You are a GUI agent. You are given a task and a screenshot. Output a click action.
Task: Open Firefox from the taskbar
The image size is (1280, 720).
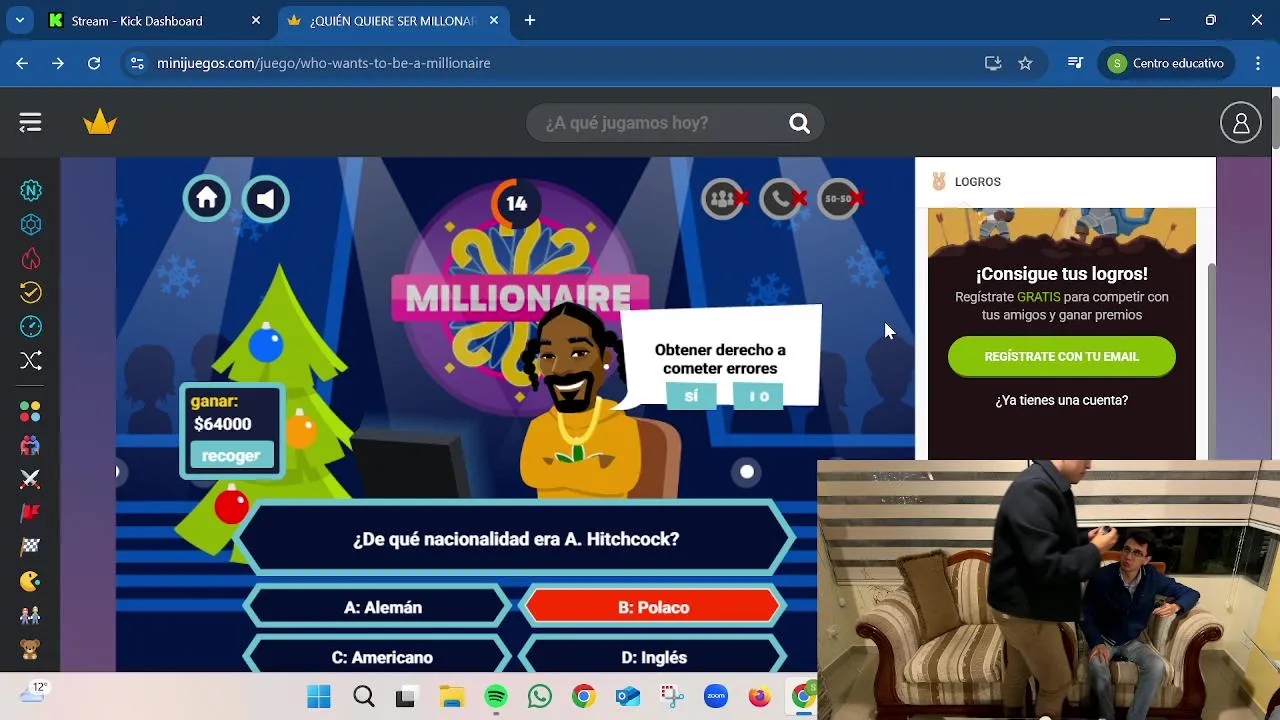point(760,697)
